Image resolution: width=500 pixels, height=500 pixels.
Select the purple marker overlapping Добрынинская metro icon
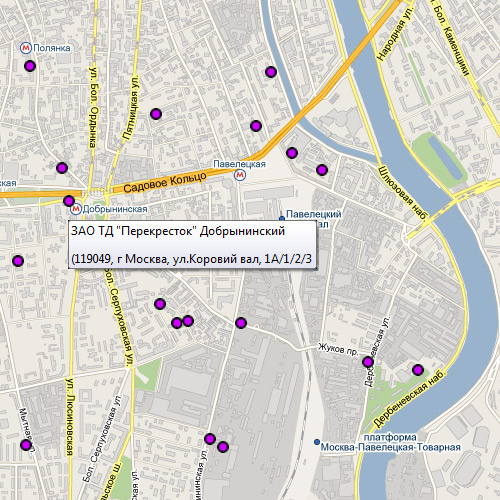[x=69, y=201]
